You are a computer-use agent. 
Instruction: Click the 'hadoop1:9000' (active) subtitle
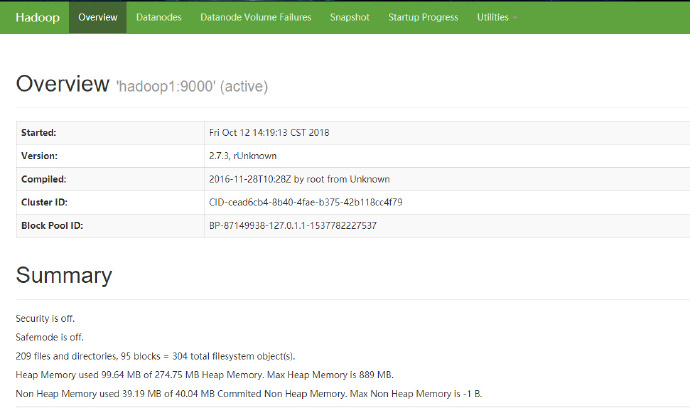192,86
